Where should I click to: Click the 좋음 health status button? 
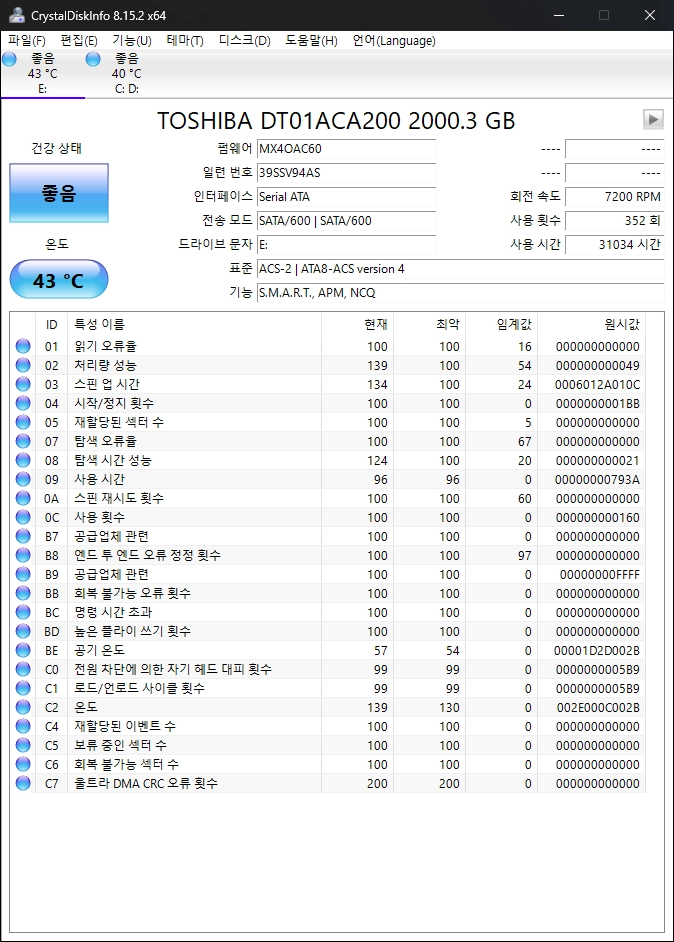pyautogui.click(x=59, y=193)
